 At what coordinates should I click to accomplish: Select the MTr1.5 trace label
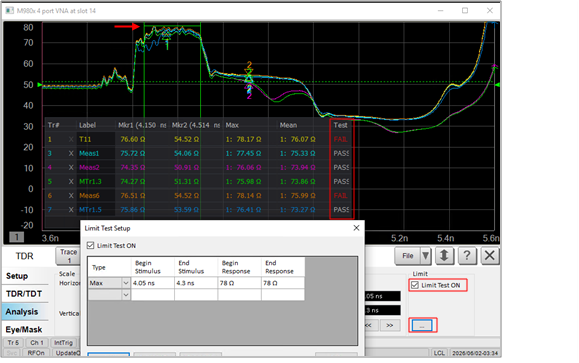pyautogui.click(x=90, y=209)
